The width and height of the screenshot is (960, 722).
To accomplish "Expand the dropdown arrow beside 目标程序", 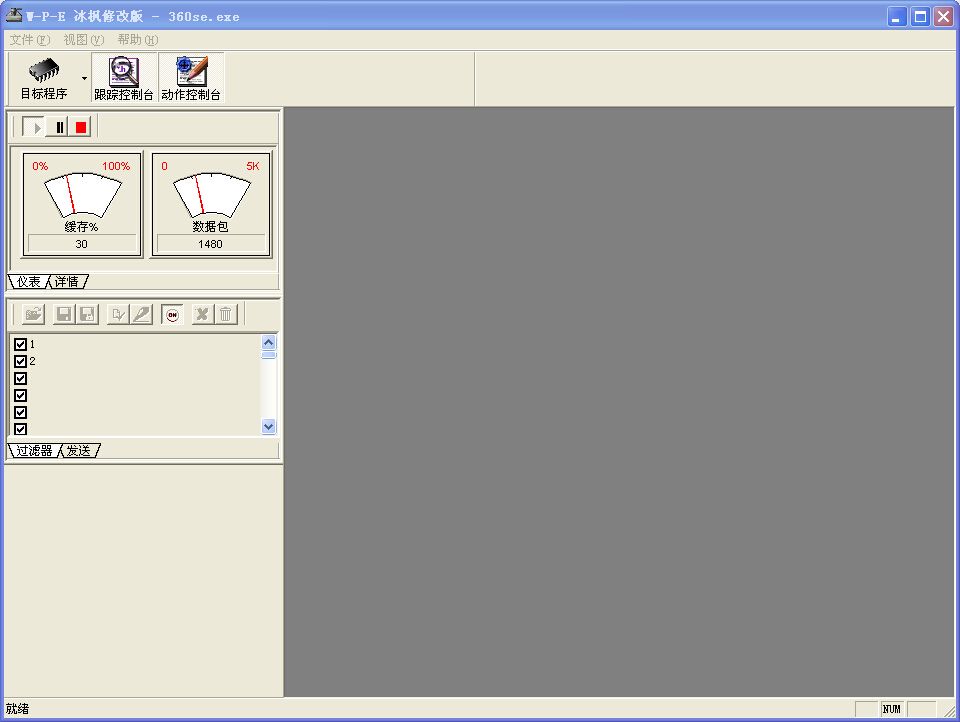I will point(84,78).
